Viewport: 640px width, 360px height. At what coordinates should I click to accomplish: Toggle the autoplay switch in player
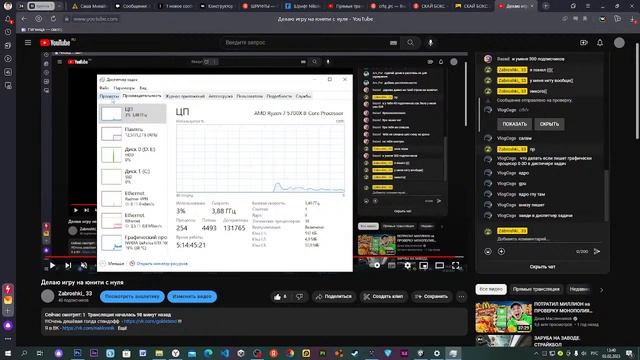tap(376, 265)
